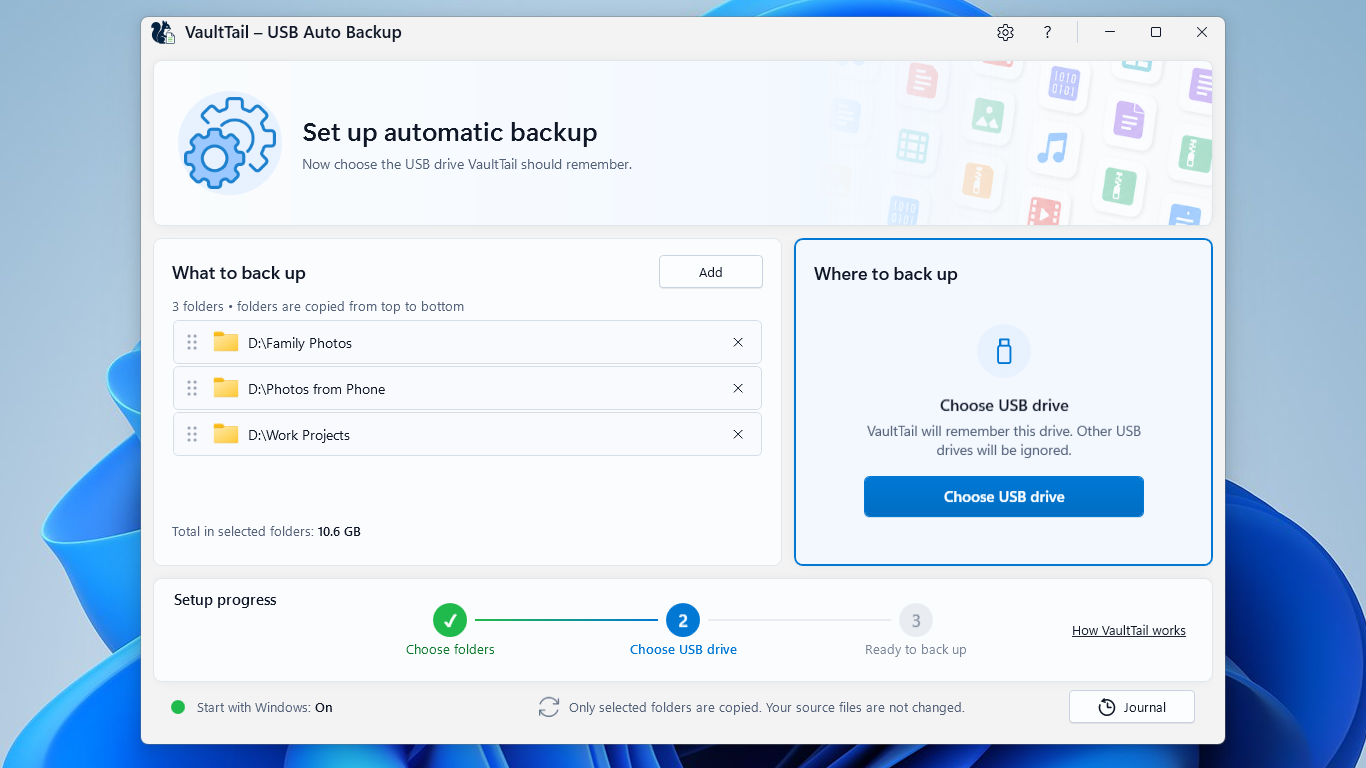Click the What to back up heading

[x=239, y=273]
